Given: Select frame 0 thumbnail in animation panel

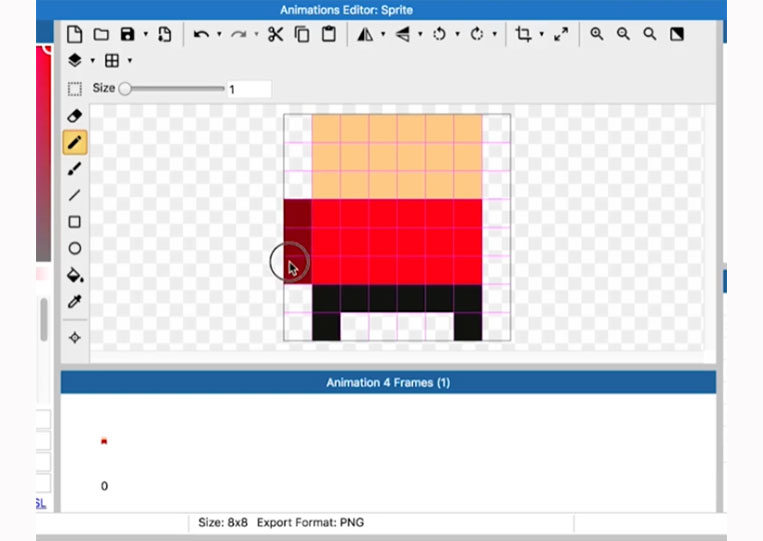Looking at the screenshot, I should 104,441.
